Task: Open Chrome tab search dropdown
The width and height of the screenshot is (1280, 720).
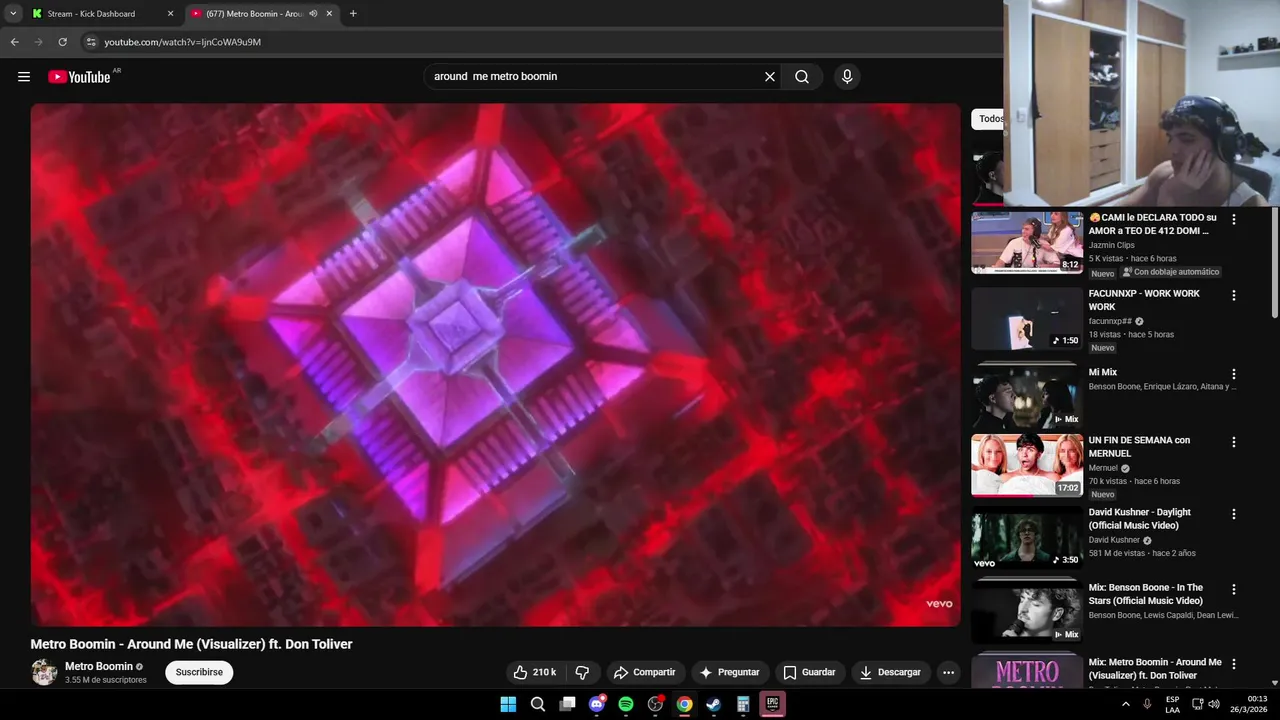Action: click(x=13, y=14)
